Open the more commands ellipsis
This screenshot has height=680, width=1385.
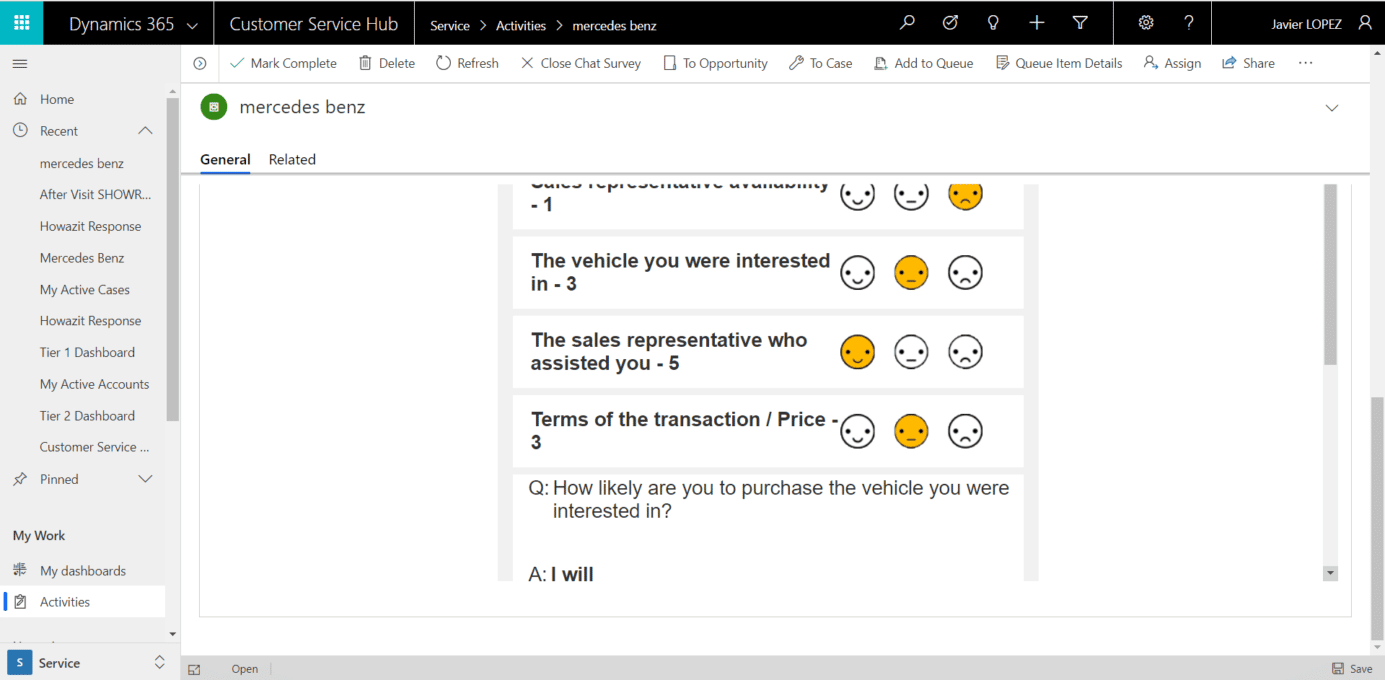(1305, 63)
